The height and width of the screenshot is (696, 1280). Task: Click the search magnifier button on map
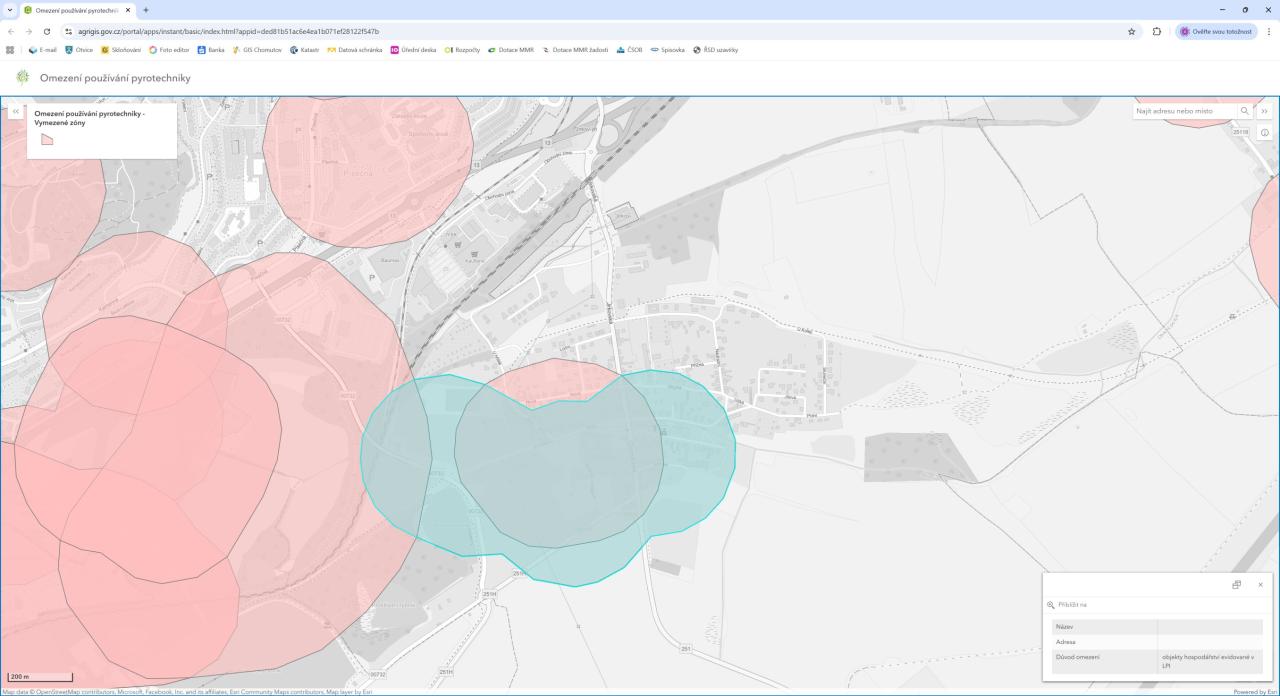[x=1245, y=111]
